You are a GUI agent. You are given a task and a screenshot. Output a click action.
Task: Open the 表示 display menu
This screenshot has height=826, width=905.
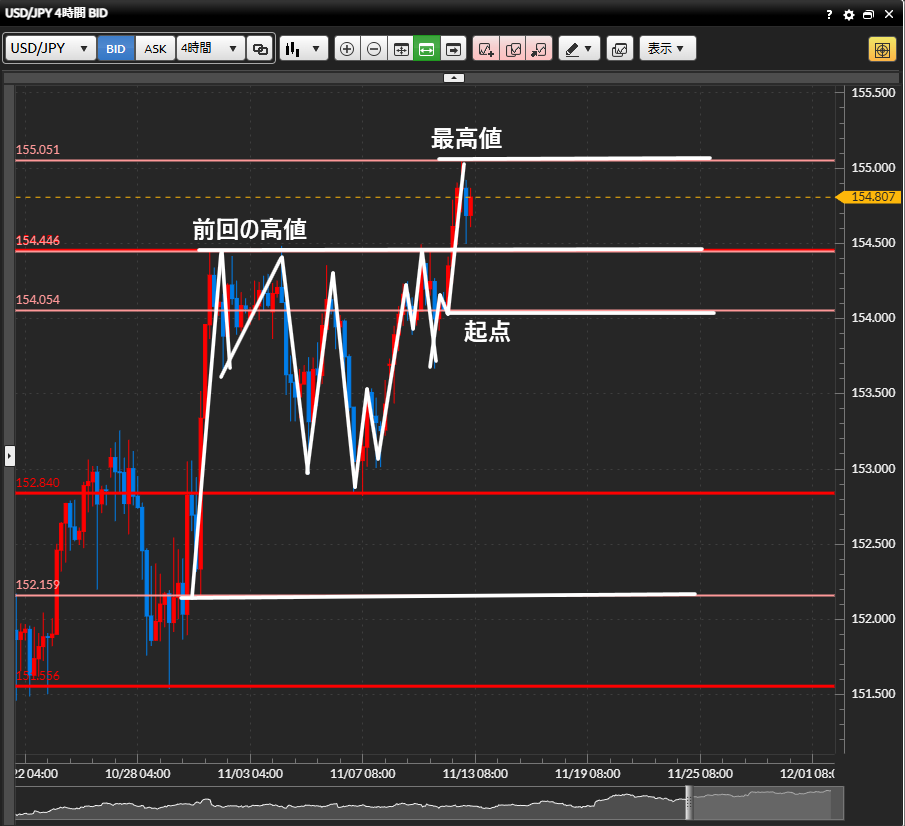pyautogui.click(x=666, y=49)
